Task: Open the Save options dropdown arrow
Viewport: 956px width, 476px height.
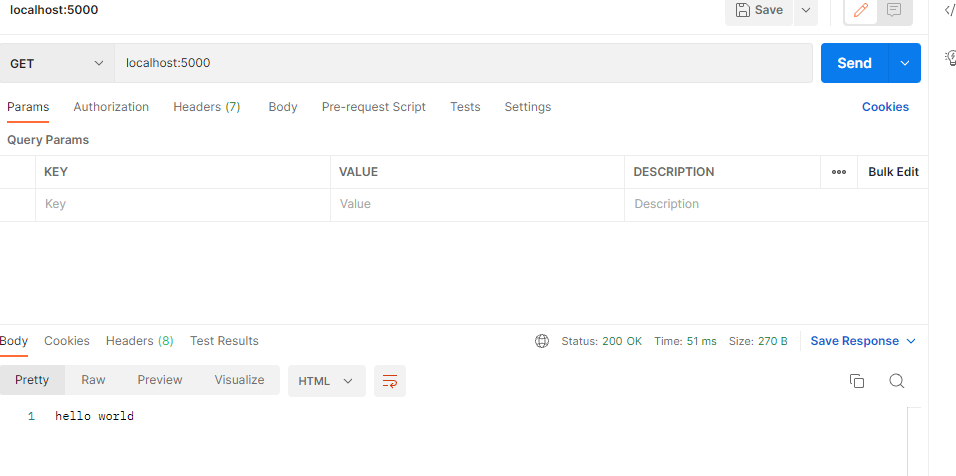Action: [805, 10]
